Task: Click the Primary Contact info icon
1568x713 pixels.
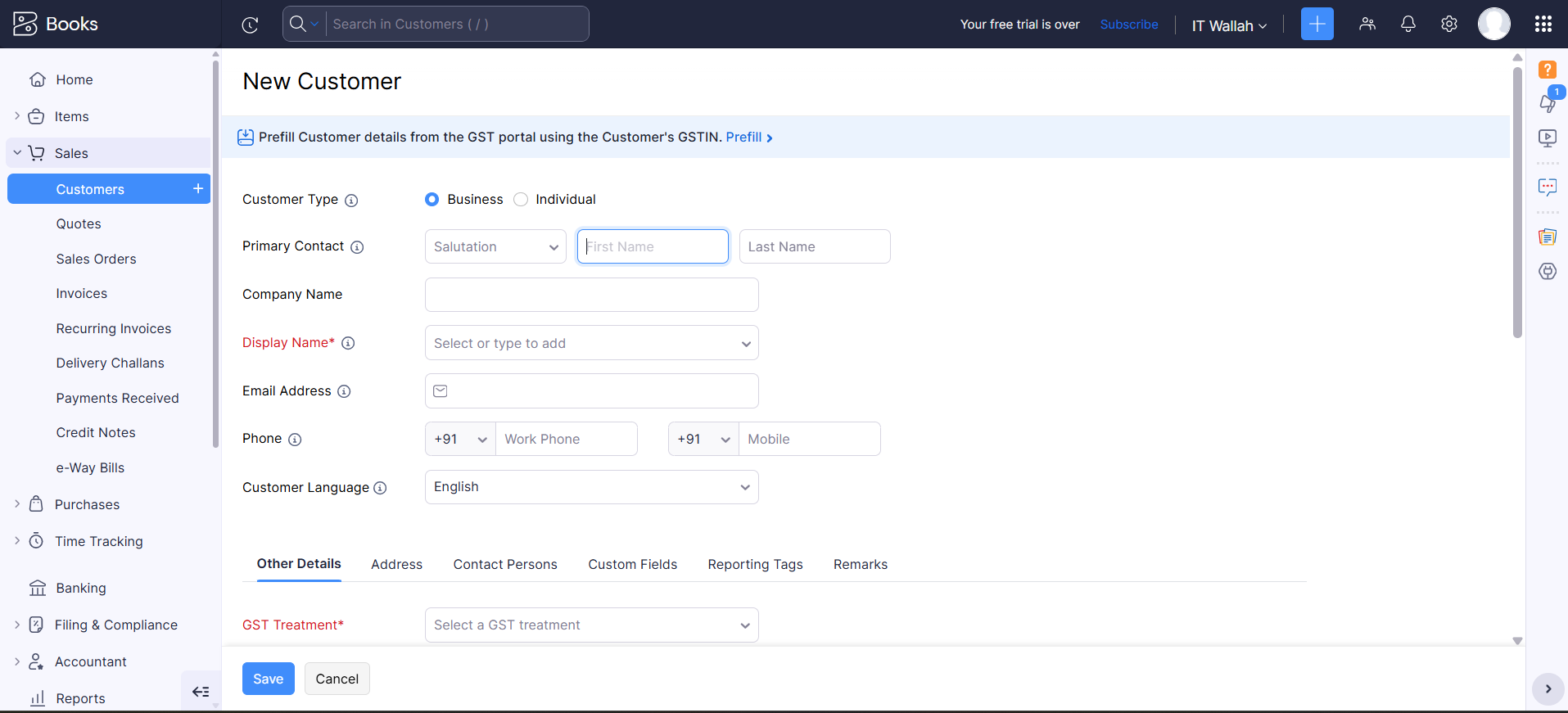Action: coord(357,247)
